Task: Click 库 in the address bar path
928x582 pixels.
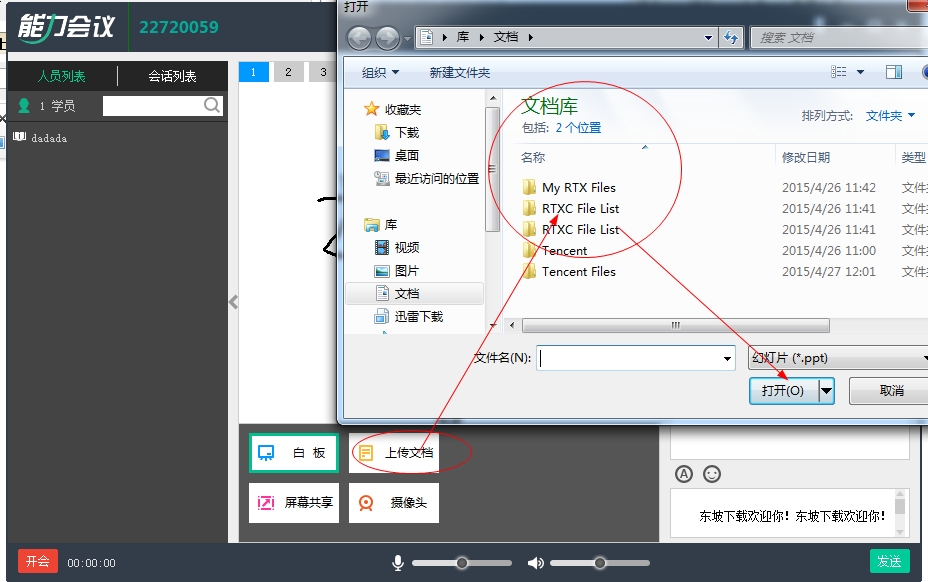Action: pos(463,37)
